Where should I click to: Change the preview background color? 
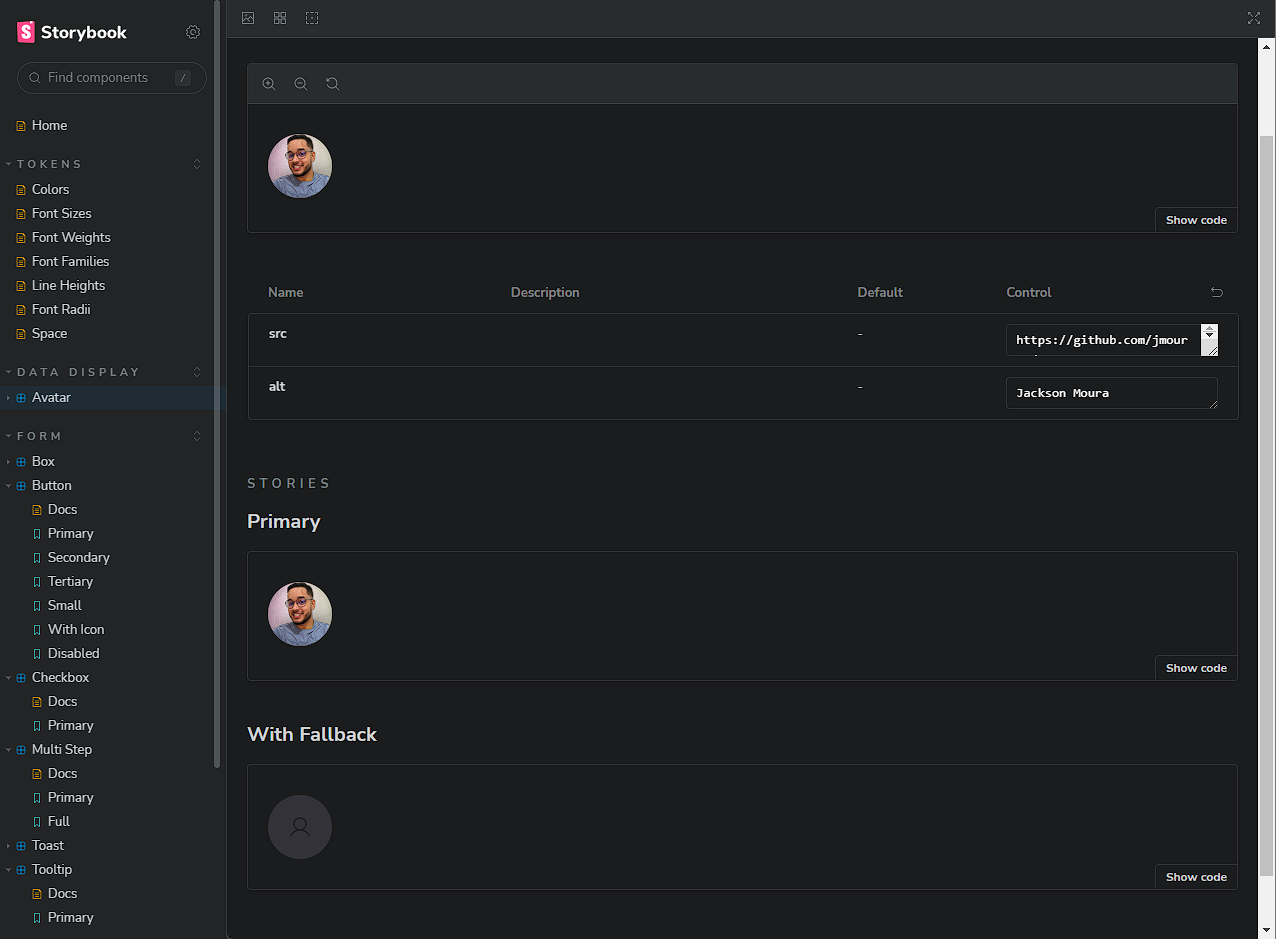point(248,18)
